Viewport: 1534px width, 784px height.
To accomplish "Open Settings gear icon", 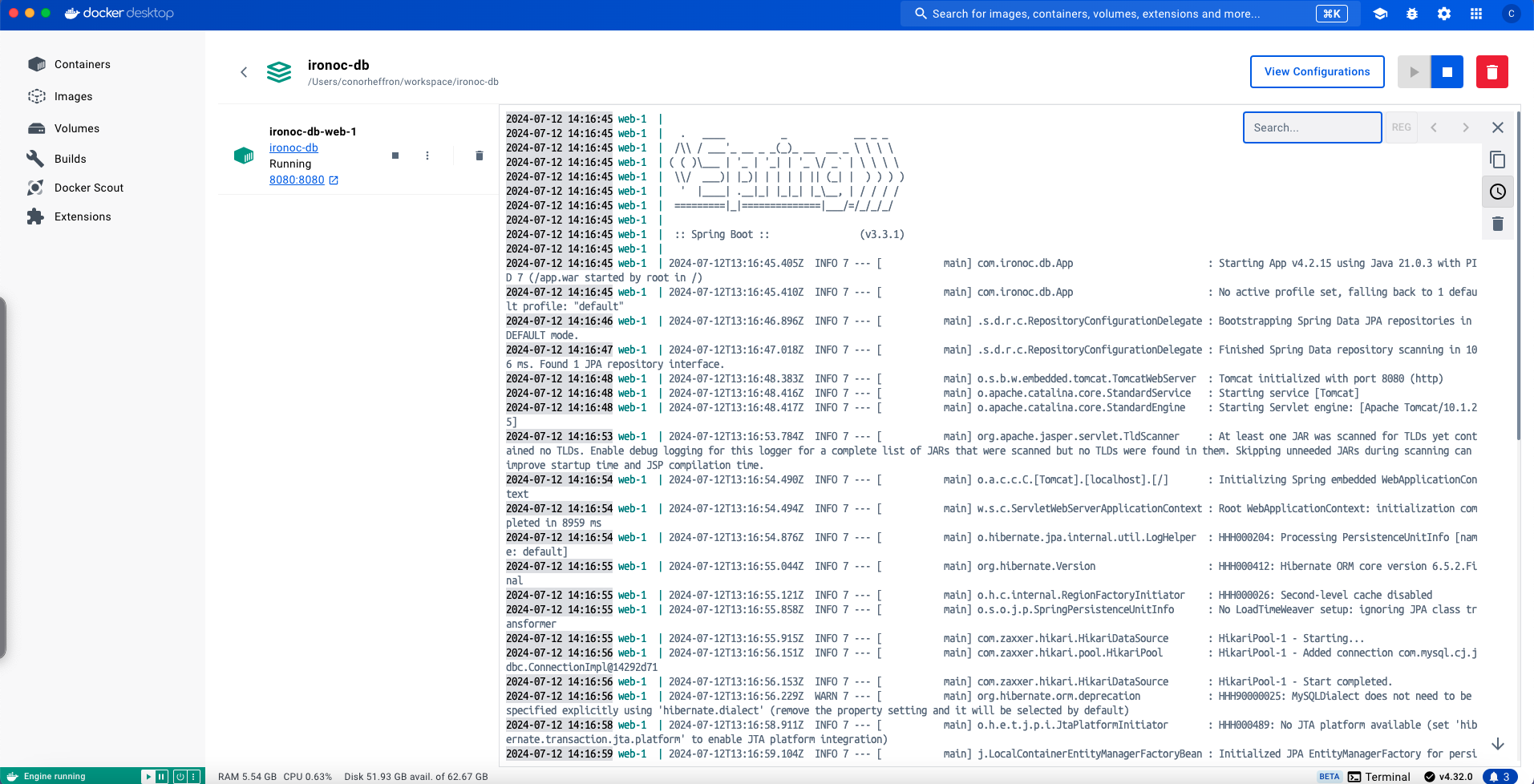I will pos(1444,14).
